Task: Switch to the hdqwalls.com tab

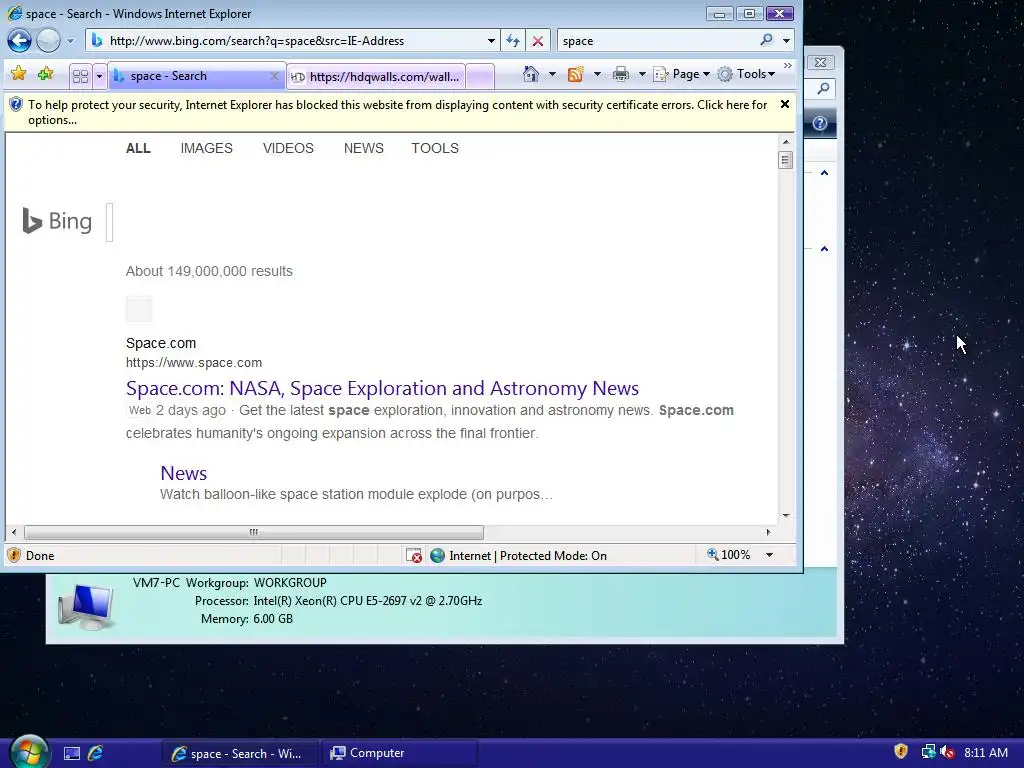Action: [376, 76]
